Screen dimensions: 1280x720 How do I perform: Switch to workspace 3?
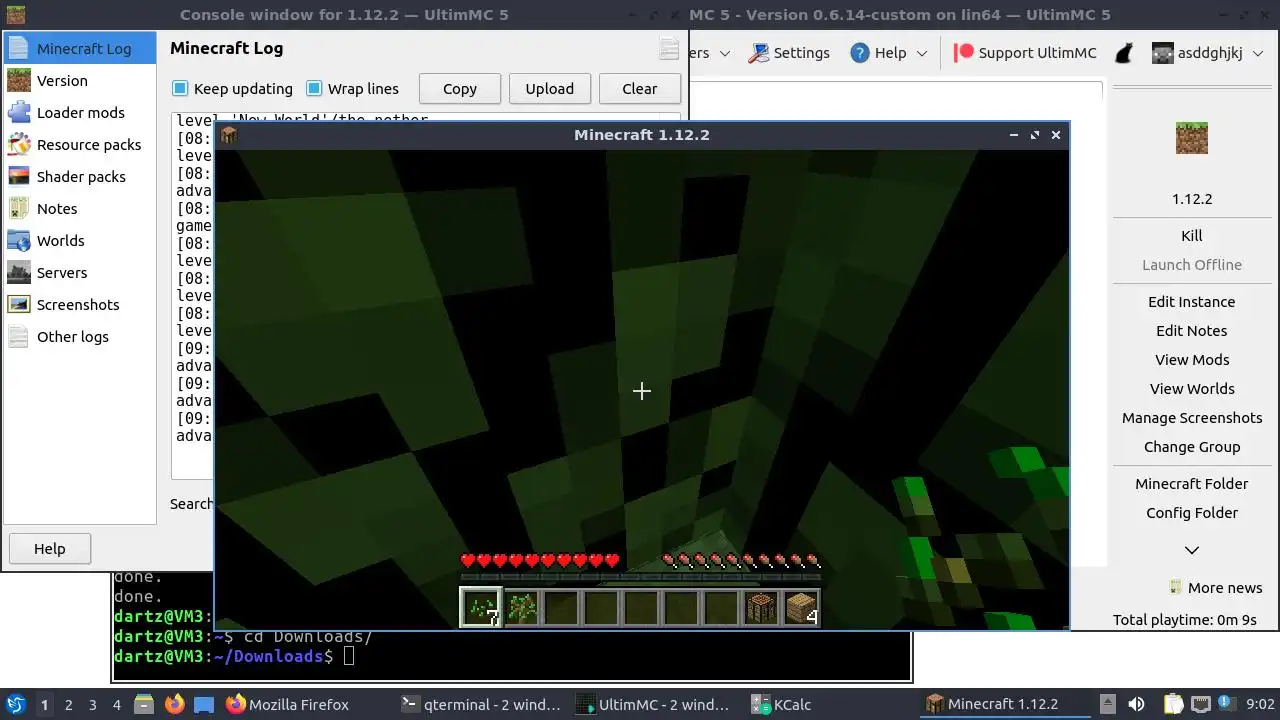point(92,704)
